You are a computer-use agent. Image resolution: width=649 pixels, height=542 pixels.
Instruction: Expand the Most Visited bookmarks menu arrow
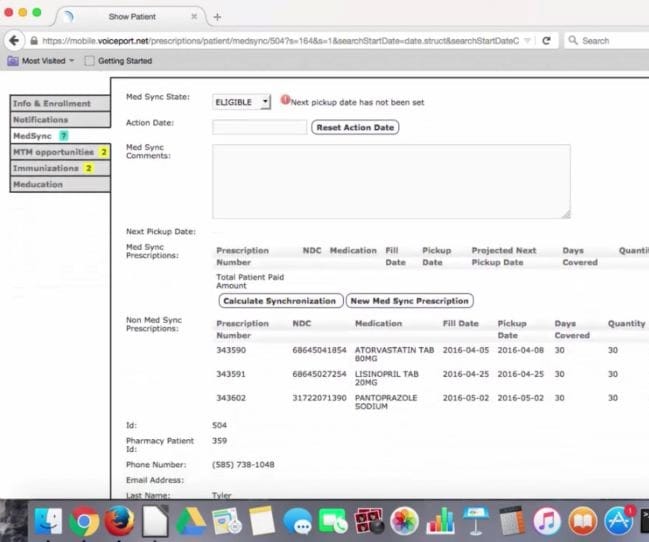(x=72, y=60)
